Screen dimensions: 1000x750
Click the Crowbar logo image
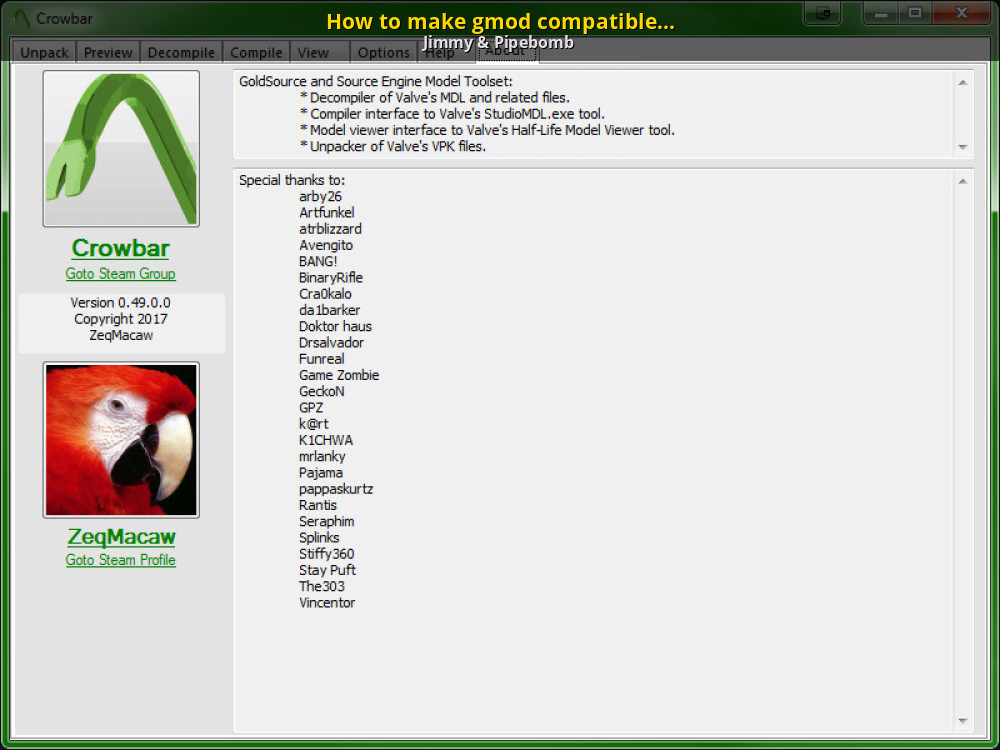pyautogui.click(x=121, y=148)
